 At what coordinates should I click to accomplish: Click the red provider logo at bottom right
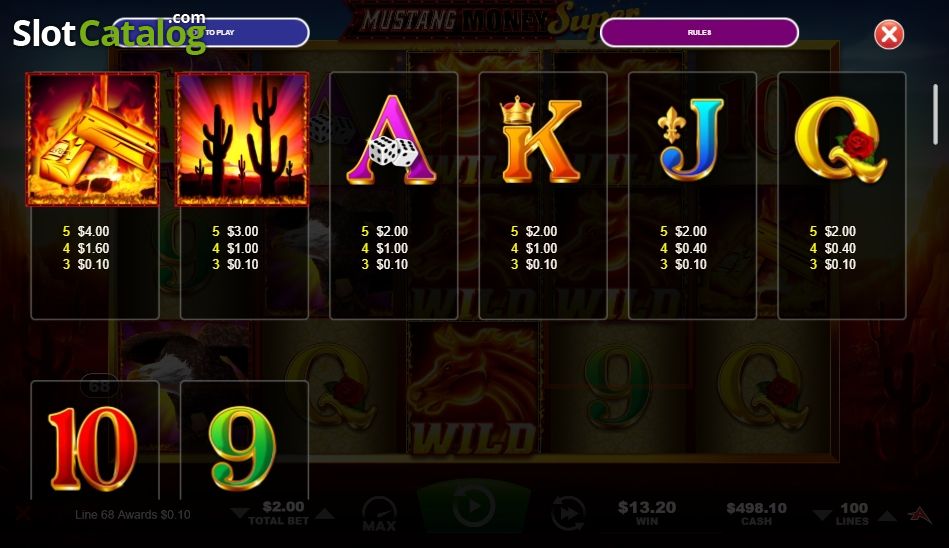click(x=919, y=514)
